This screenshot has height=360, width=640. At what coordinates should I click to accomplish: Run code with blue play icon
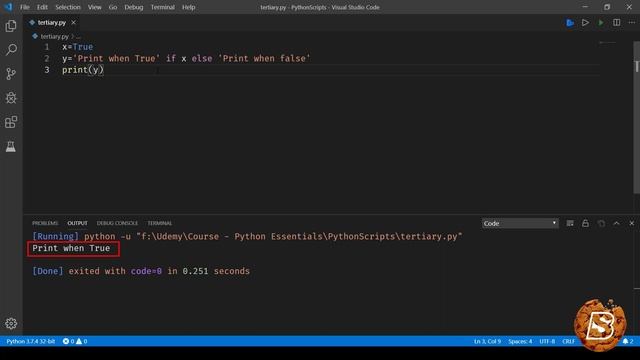(x=570, y=23)
